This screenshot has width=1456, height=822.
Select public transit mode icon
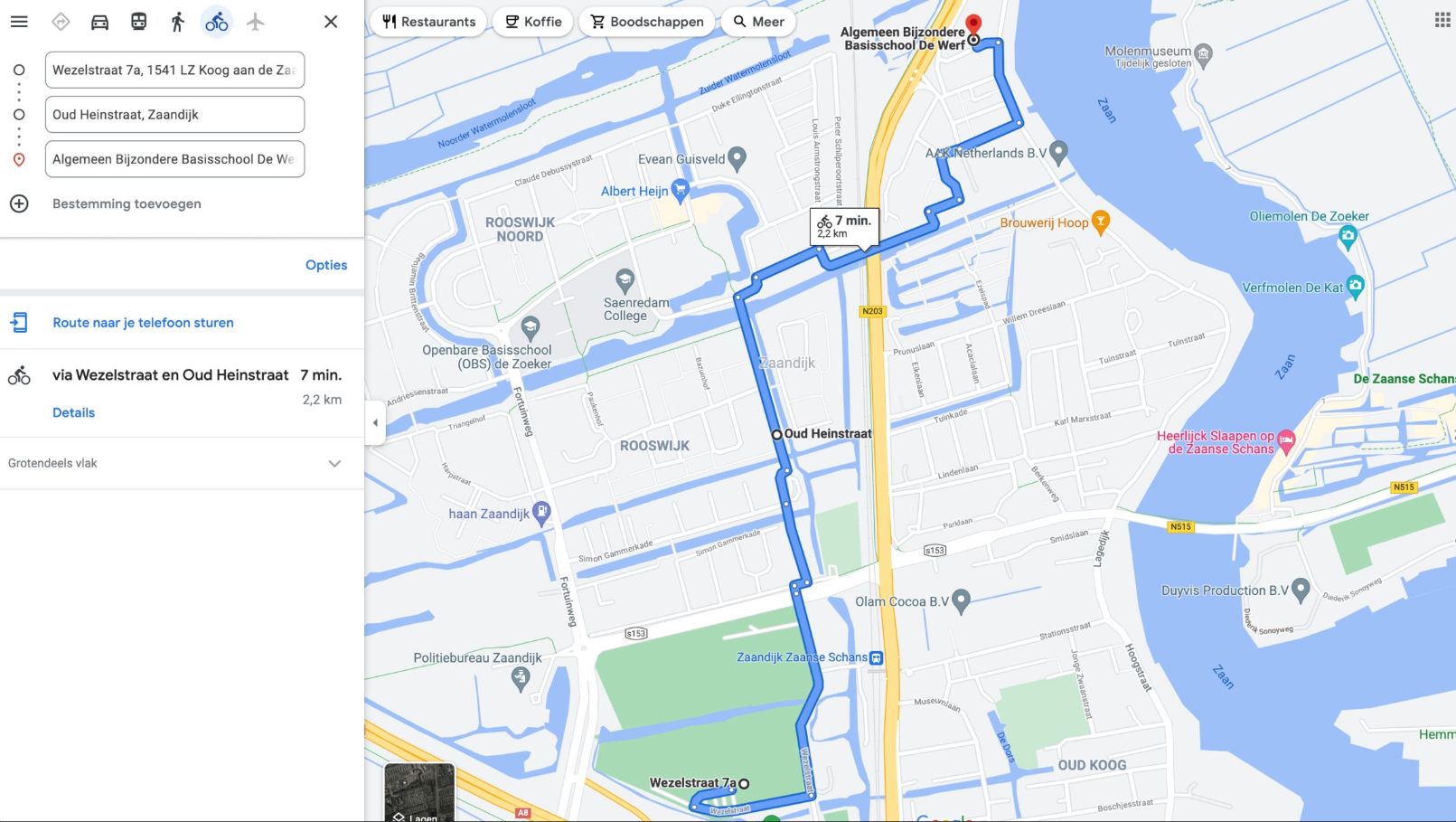138,22
